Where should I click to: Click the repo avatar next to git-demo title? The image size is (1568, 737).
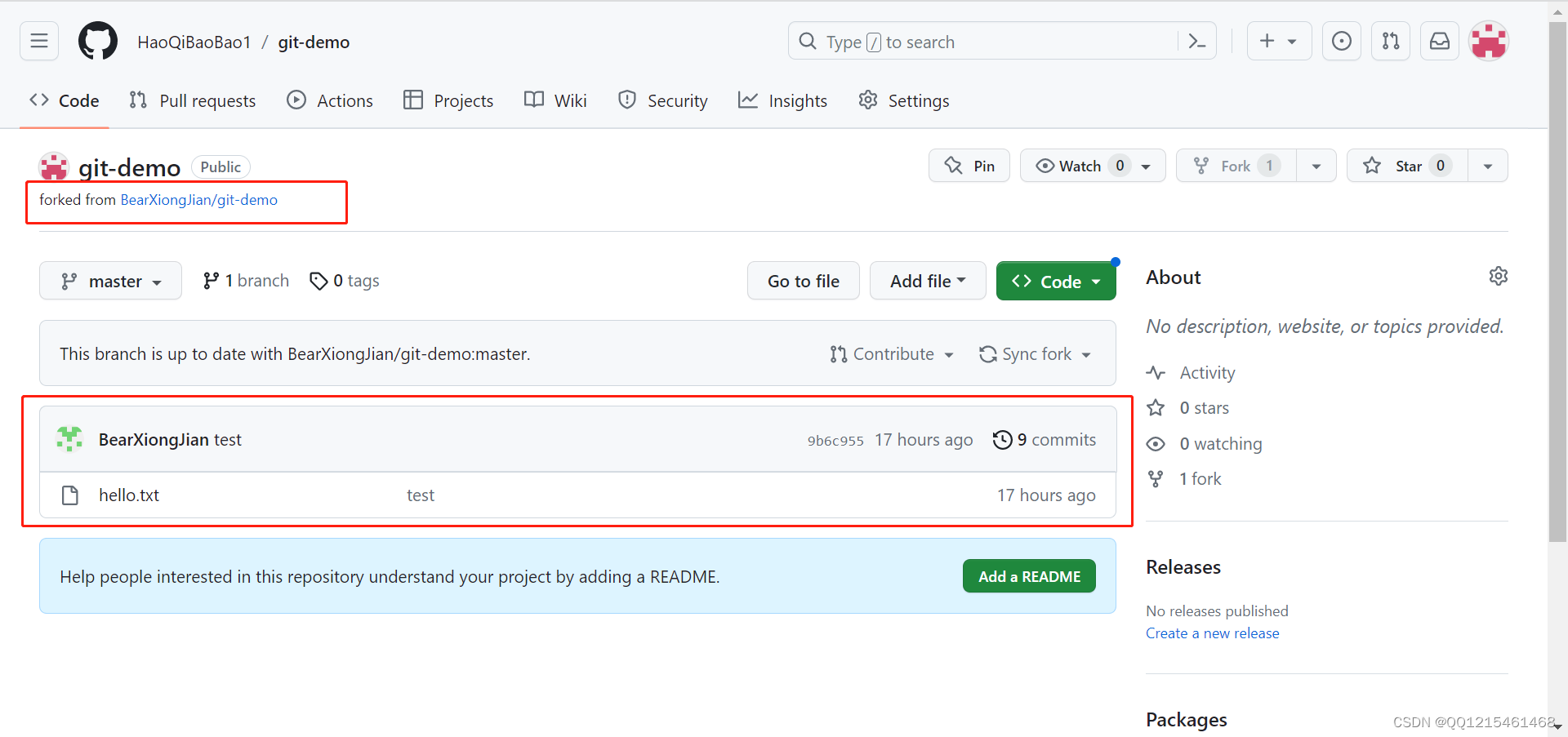[x=54, y=166]
